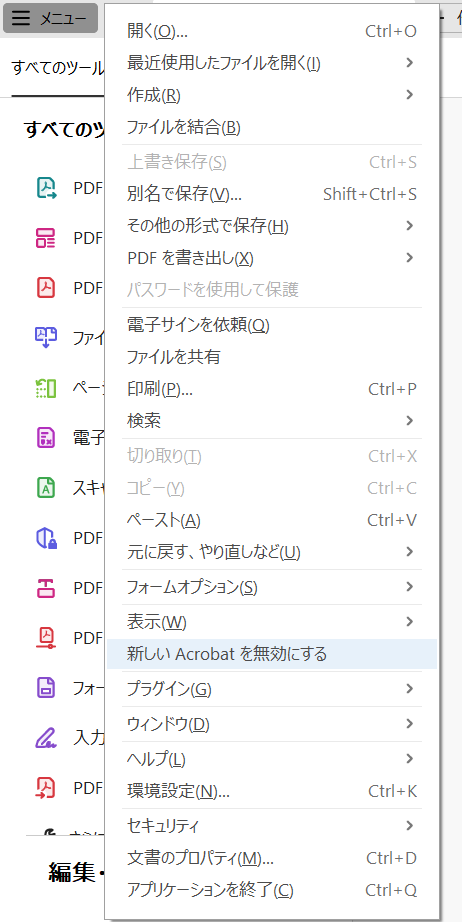Open the purple Combine Files tool icon
The image size is (462, 922).
tap(46, 338)
